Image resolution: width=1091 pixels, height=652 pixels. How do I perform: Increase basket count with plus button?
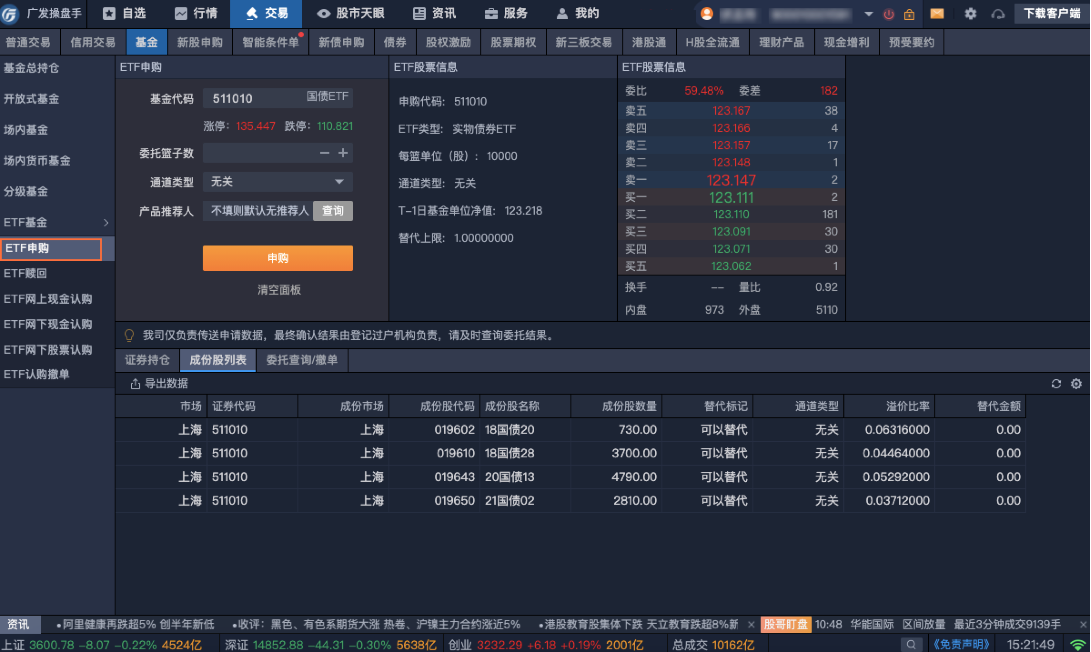pyautogui.click(x=343, y=153)
